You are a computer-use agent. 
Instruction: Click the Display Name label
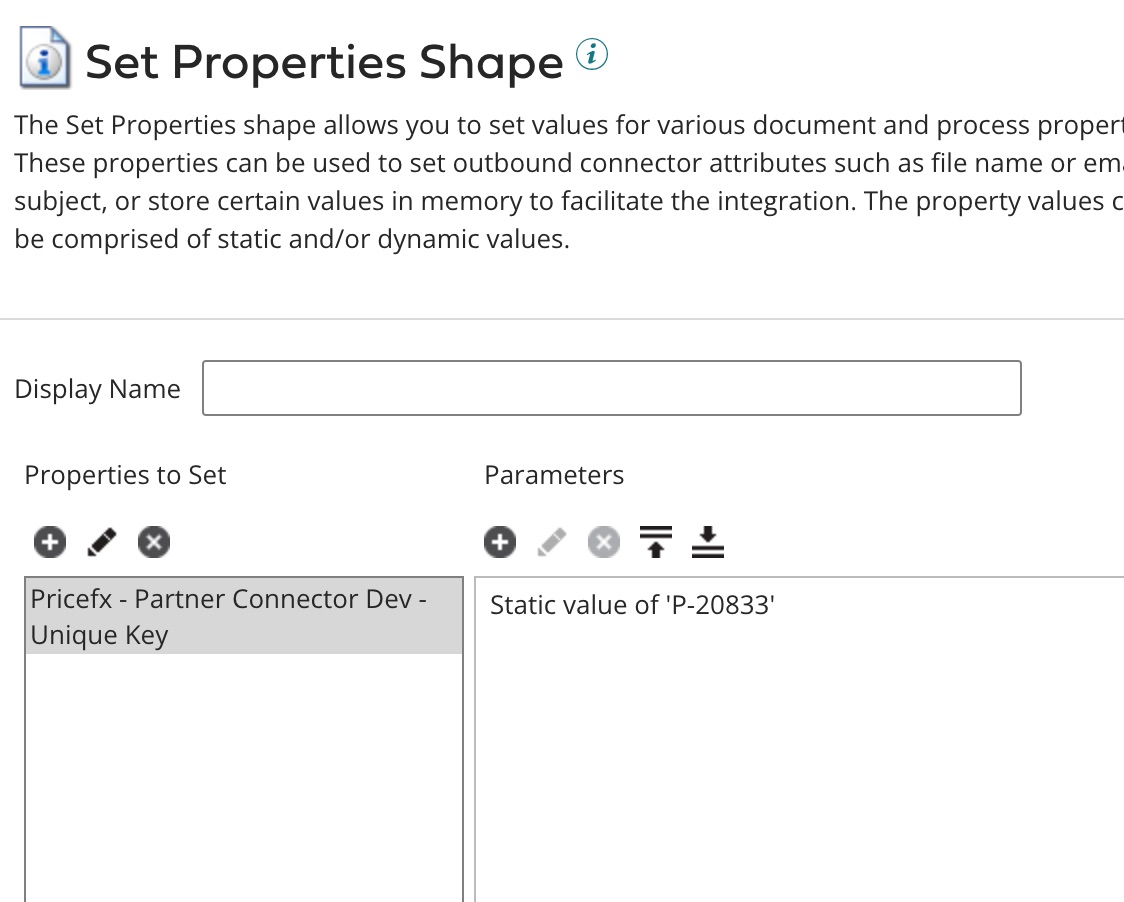97,389
